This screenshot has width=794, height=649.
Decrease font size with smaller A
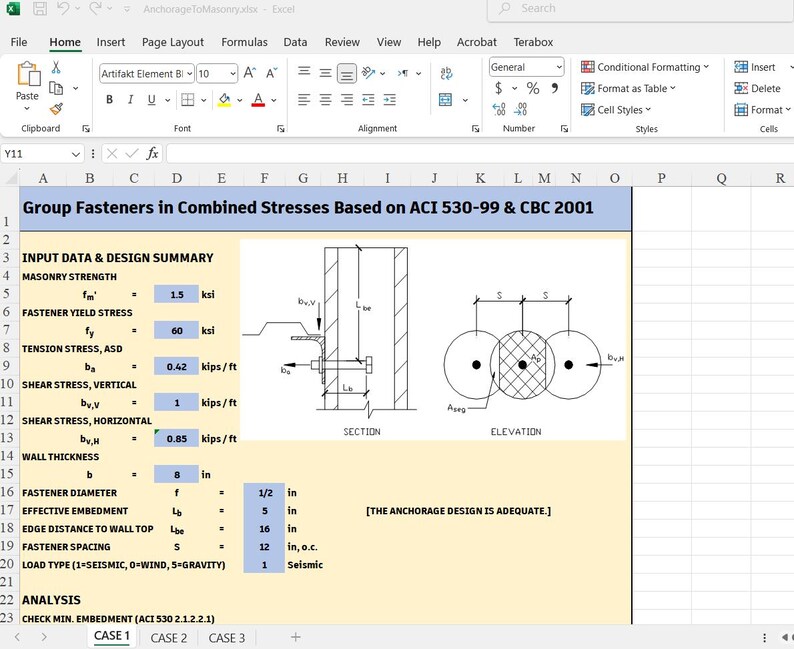(271, 73)
